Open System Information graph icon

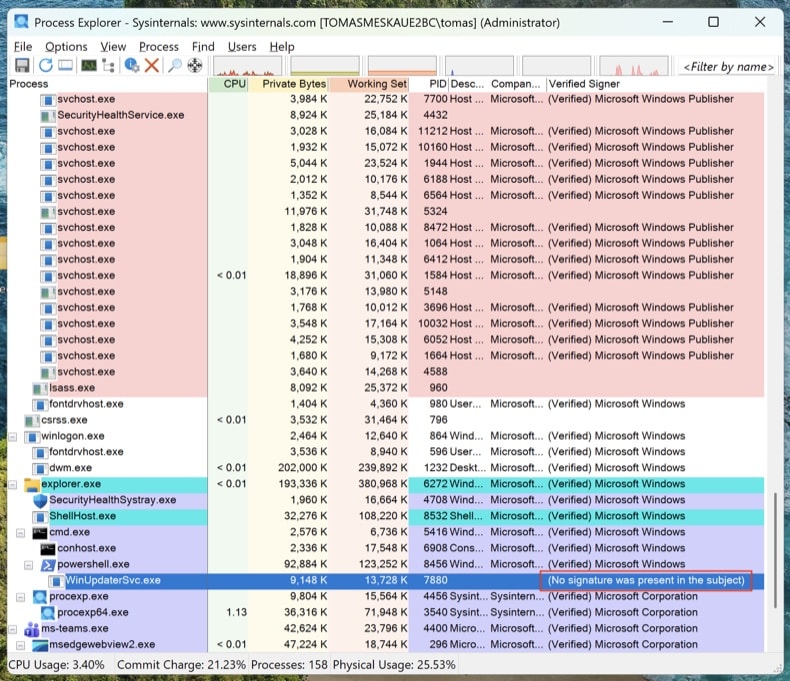(x=89, y=65)
